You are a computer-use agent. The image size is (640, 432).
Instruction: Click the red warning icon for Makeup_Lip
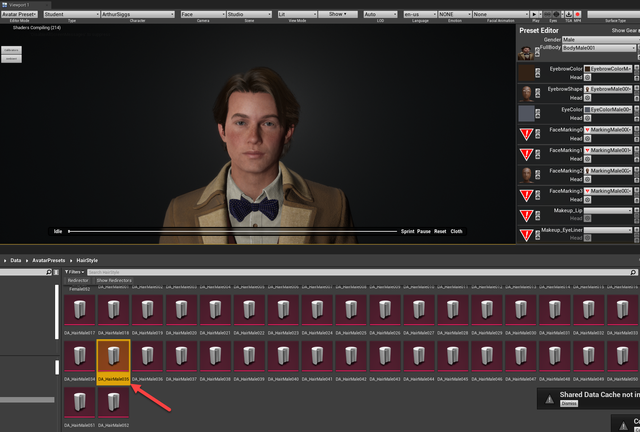526,215
